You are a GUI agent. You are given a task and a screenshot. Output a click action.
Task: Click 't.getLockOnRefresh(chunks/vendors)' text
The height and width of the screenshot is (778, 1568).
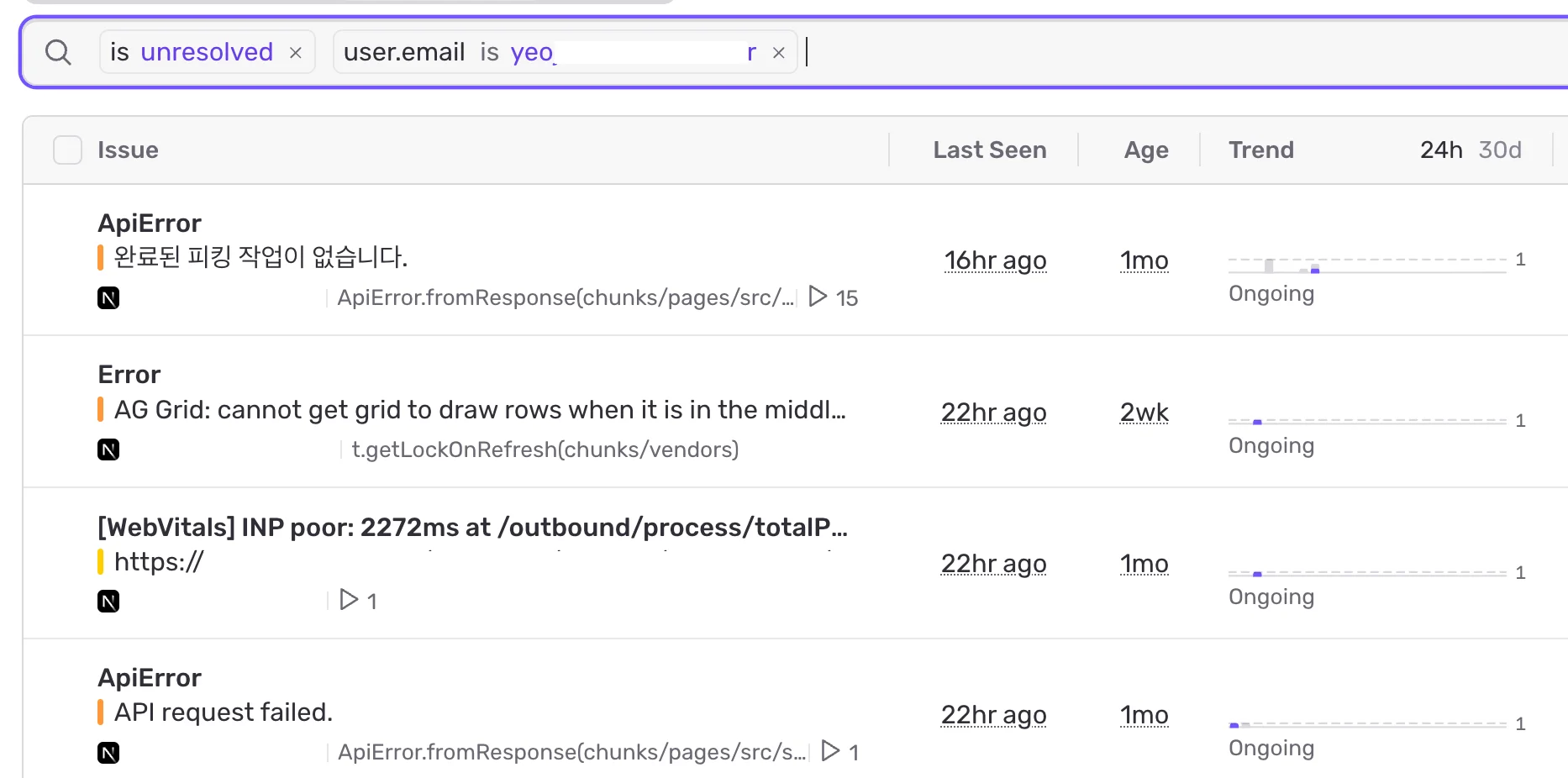[x=545, y=449]
